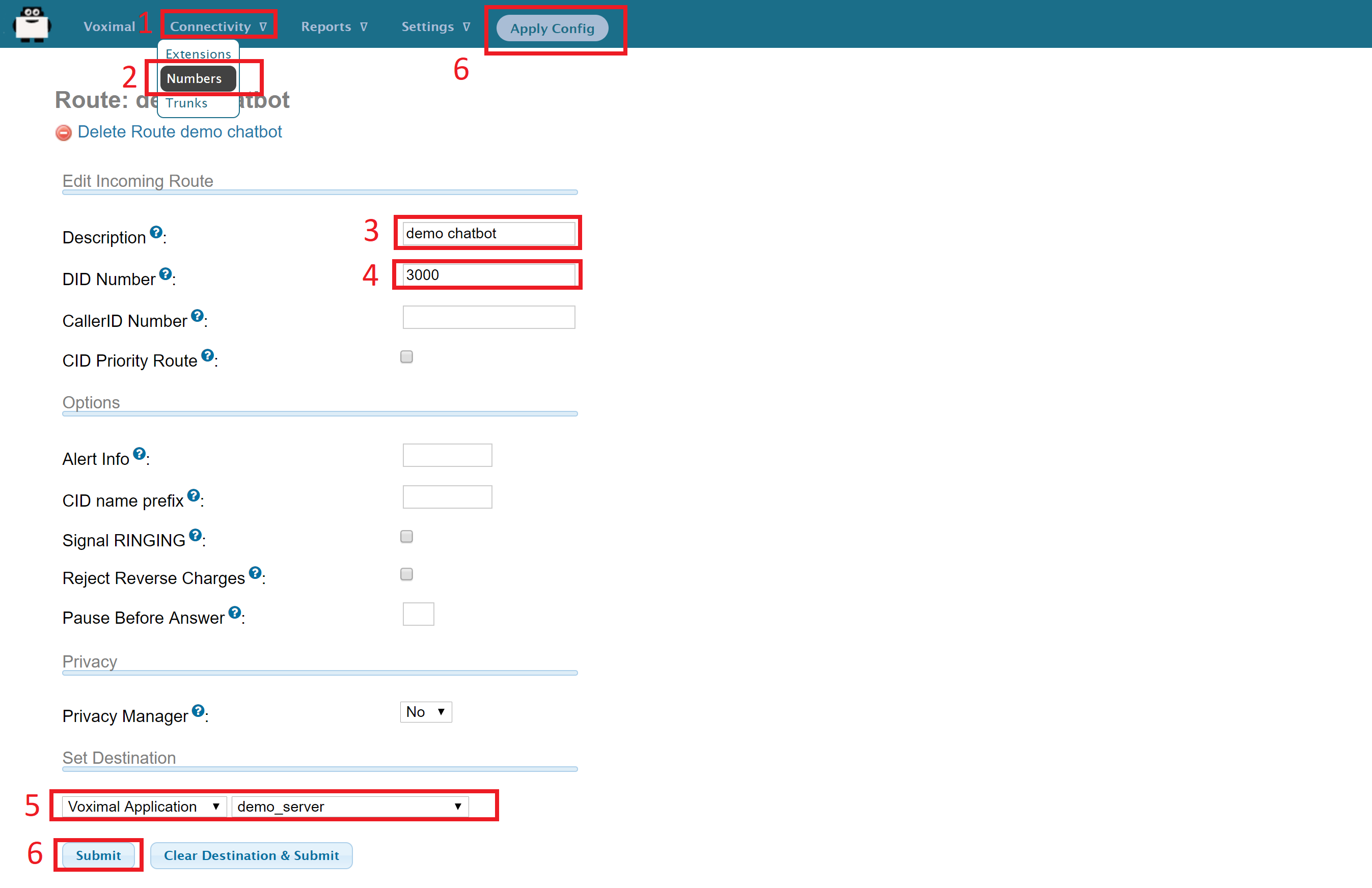Click into the DID Number field
1372x888 pixels.
click(x=488, y=275)
